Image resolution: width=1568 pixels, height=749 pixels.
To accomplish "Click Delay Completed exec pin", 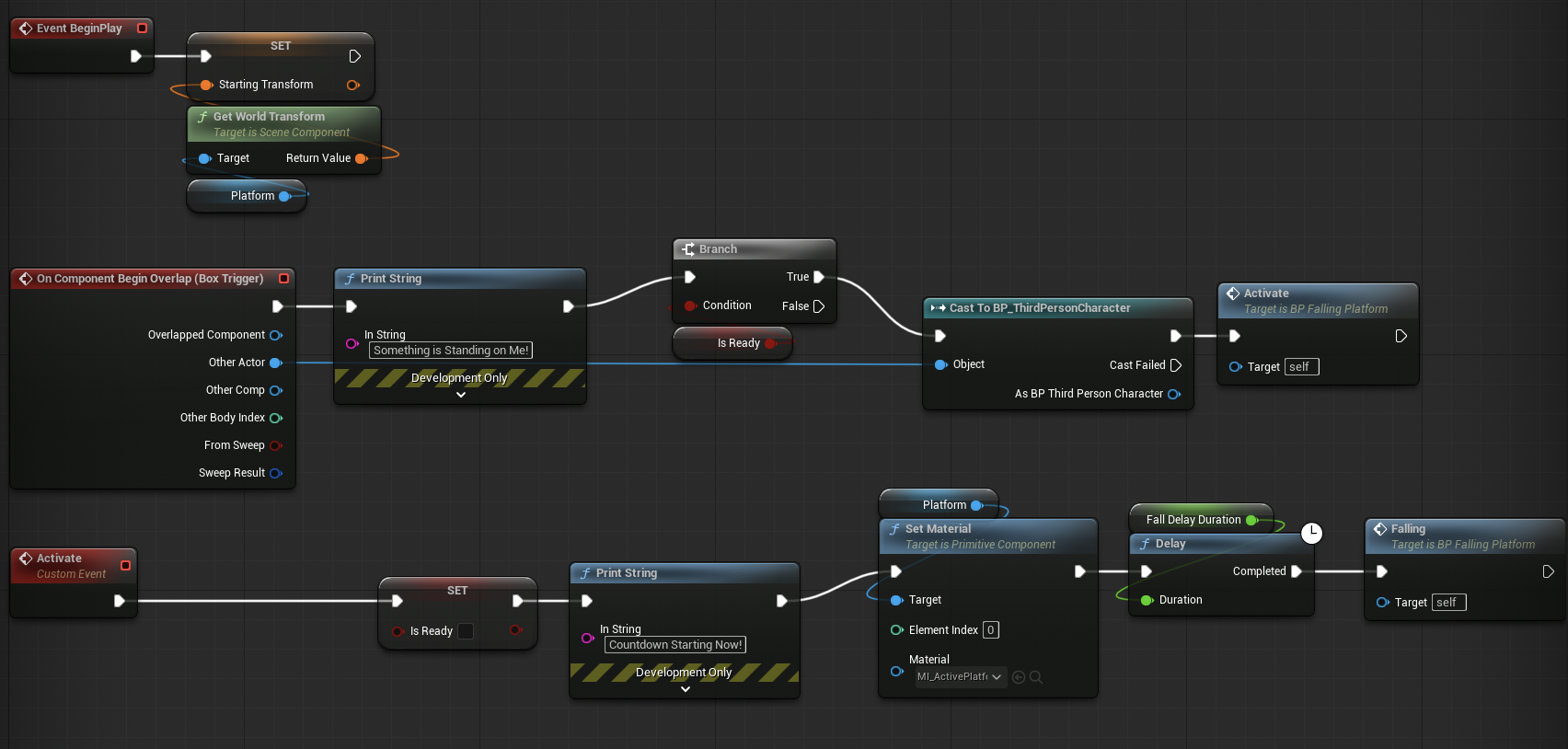I will click(1297, 571).
